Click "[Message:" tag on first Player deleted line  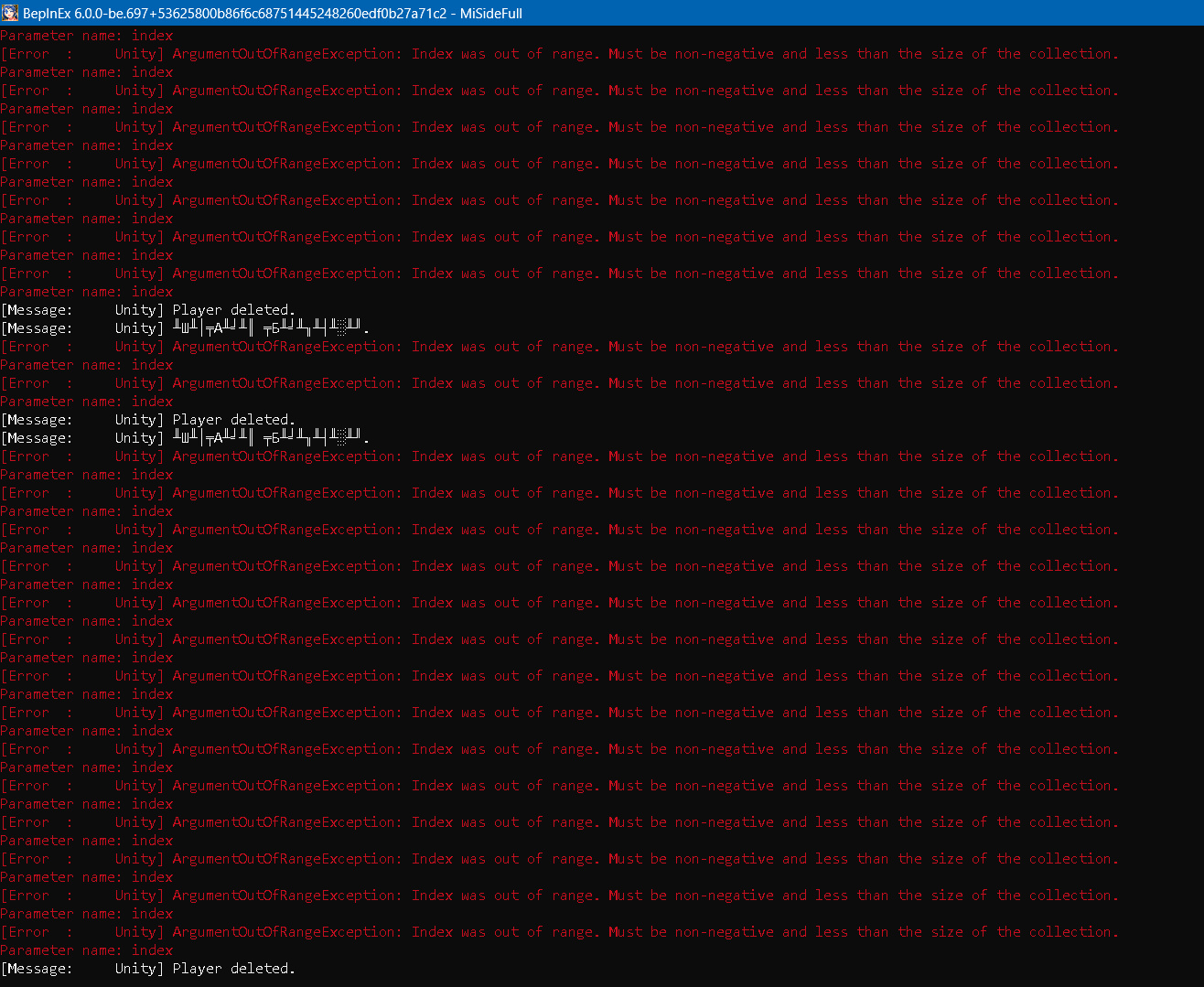[37, 310]
